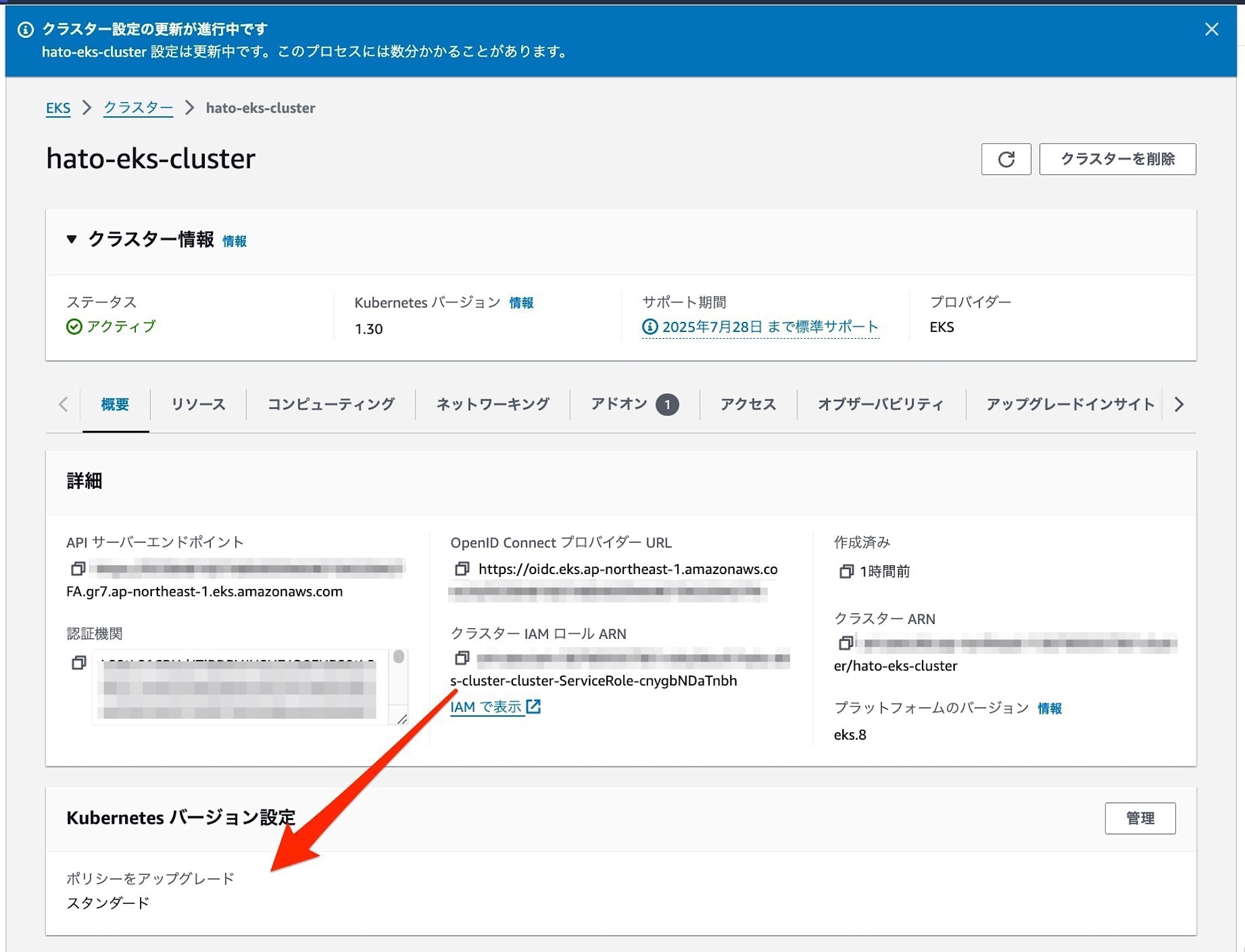
Task: Open the オブザーバビリティ tab
Action: pos(881,404)
